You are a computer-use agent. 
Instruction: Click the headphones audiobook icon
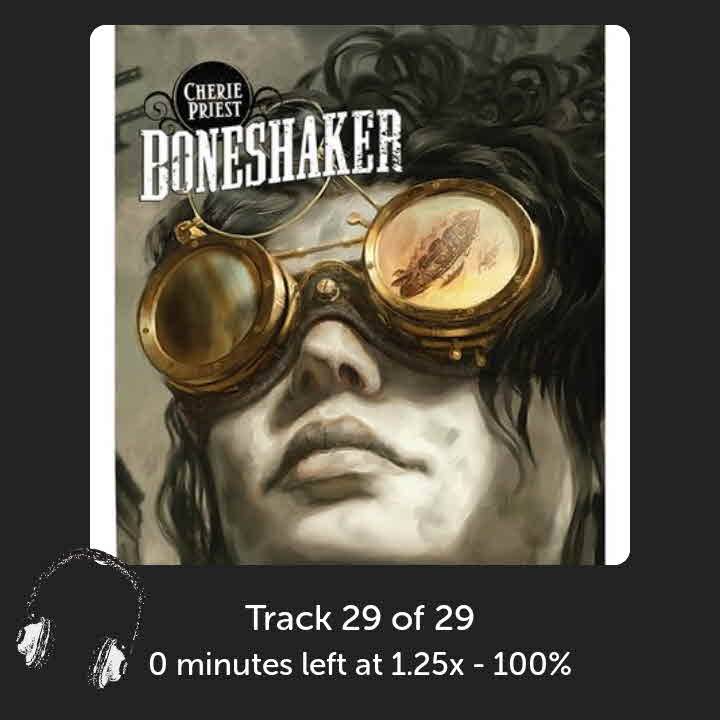[x=80, y=618]
